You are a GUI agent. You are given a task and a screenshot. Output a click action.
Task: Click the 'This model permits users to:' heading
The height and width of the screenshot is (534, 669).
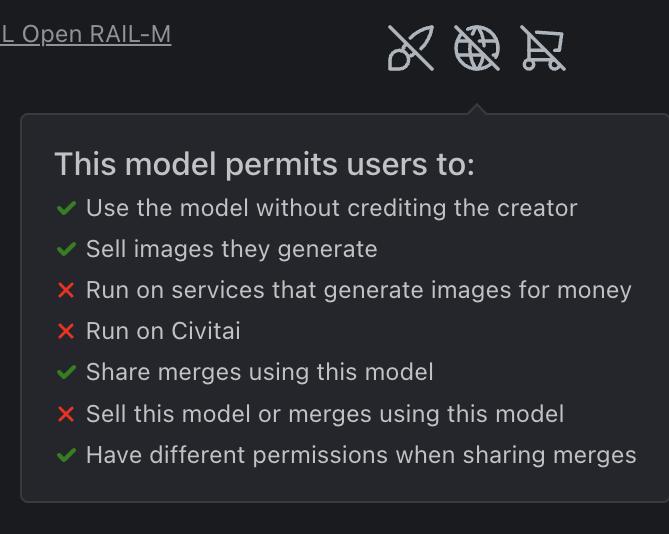264,164
